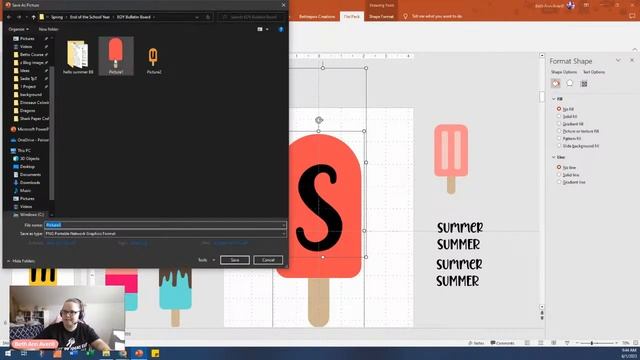
Task: Open Downloads in navigation pane
Action: (27, 182)
